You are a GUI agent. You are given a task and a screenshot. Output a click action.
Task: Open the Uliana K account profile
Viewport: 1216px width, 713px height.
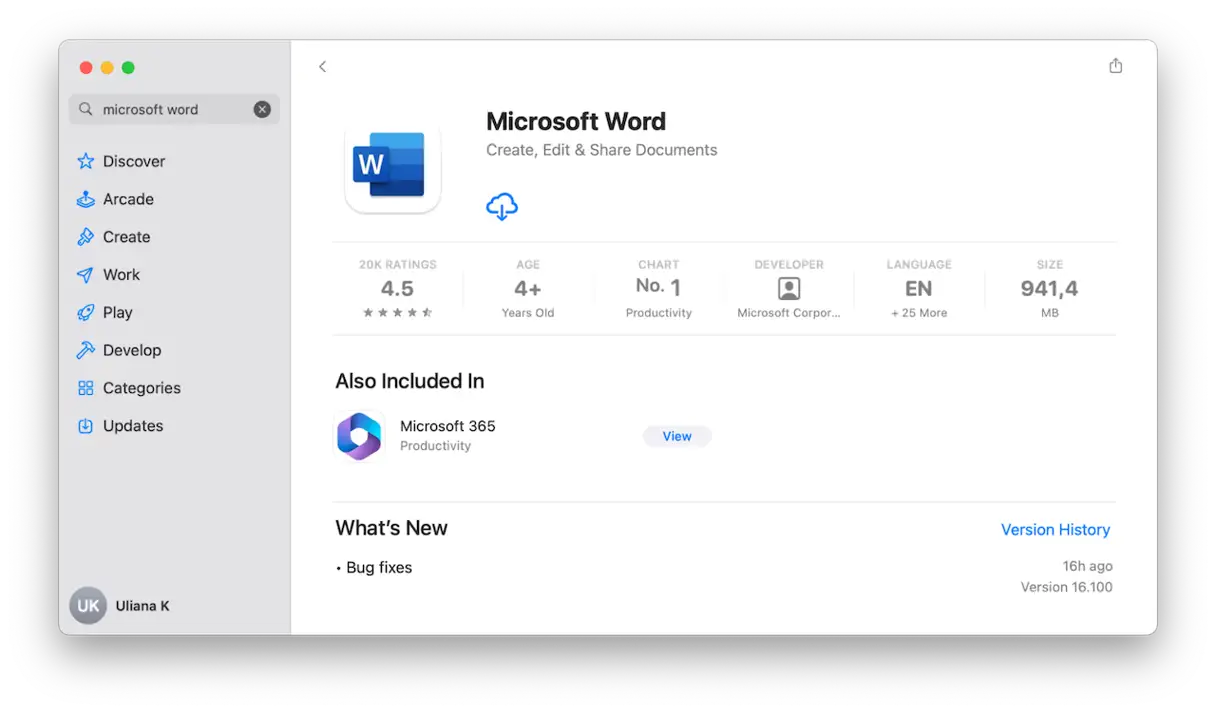tap(120, 606)
